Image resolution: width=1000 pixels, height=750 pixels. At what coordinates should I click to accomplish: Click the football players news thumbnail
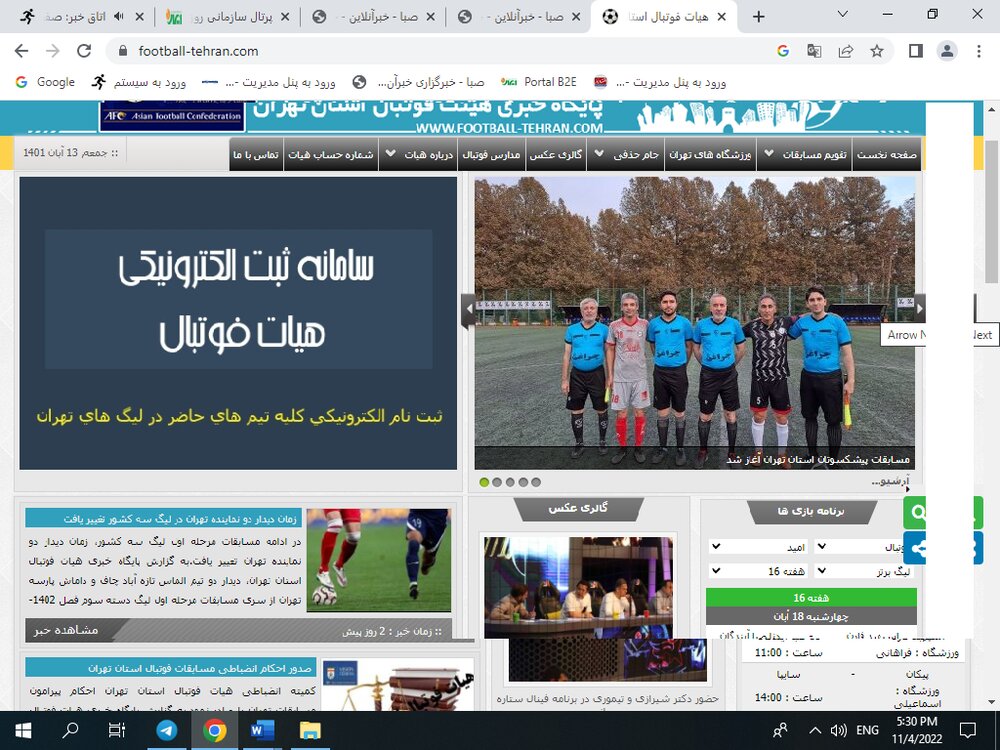[x=378, y=559]
